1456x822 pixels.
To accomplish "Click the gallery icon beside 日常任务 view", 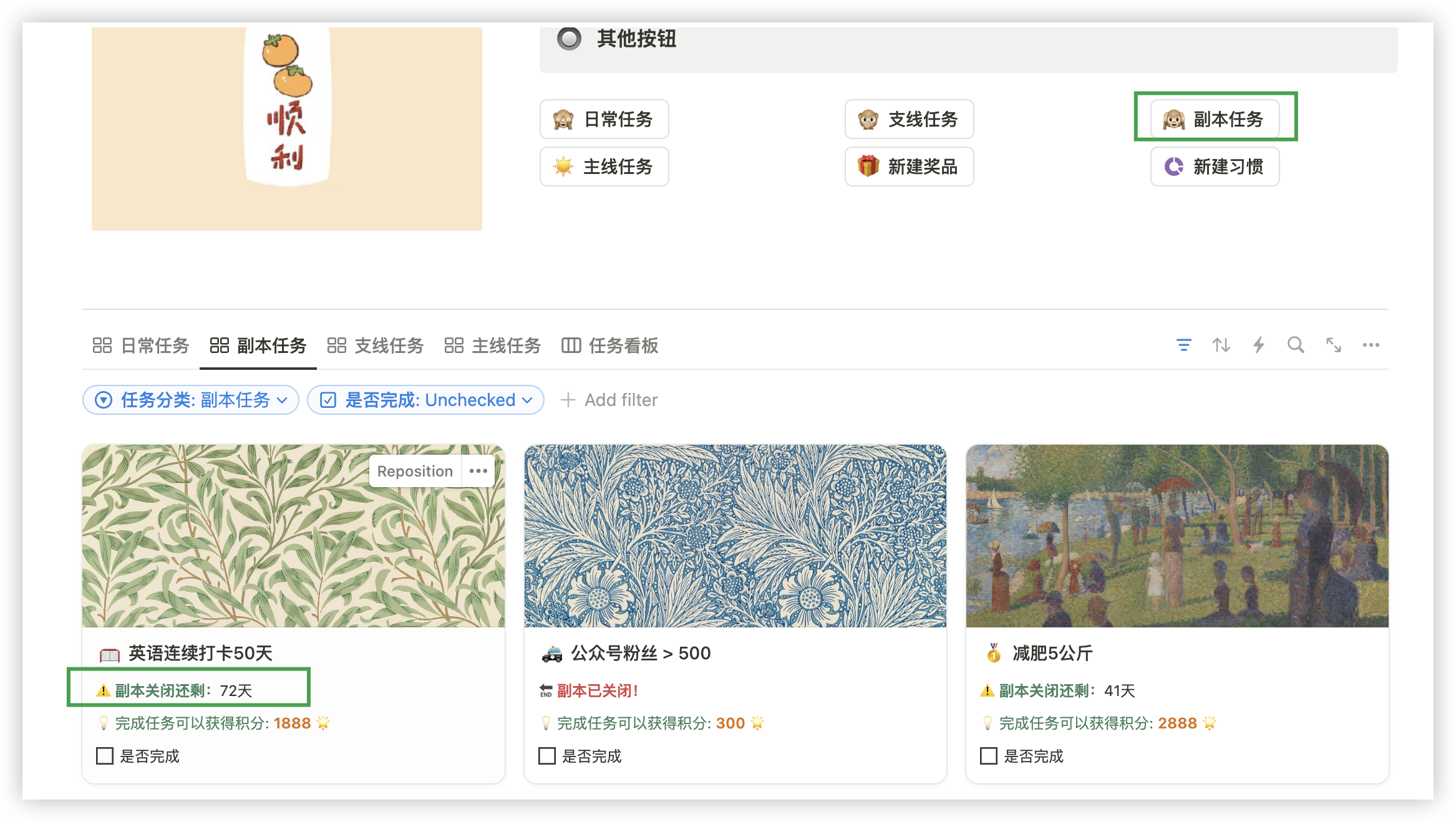I will click(x=102, y=346).
